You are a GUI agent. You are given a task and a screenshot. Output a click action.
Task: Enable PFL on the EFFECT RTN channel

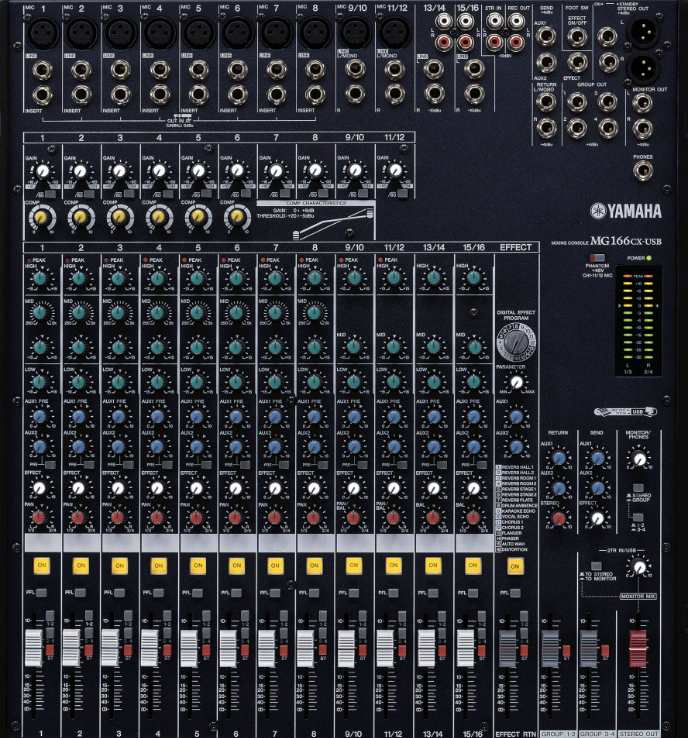pos(515,593)
